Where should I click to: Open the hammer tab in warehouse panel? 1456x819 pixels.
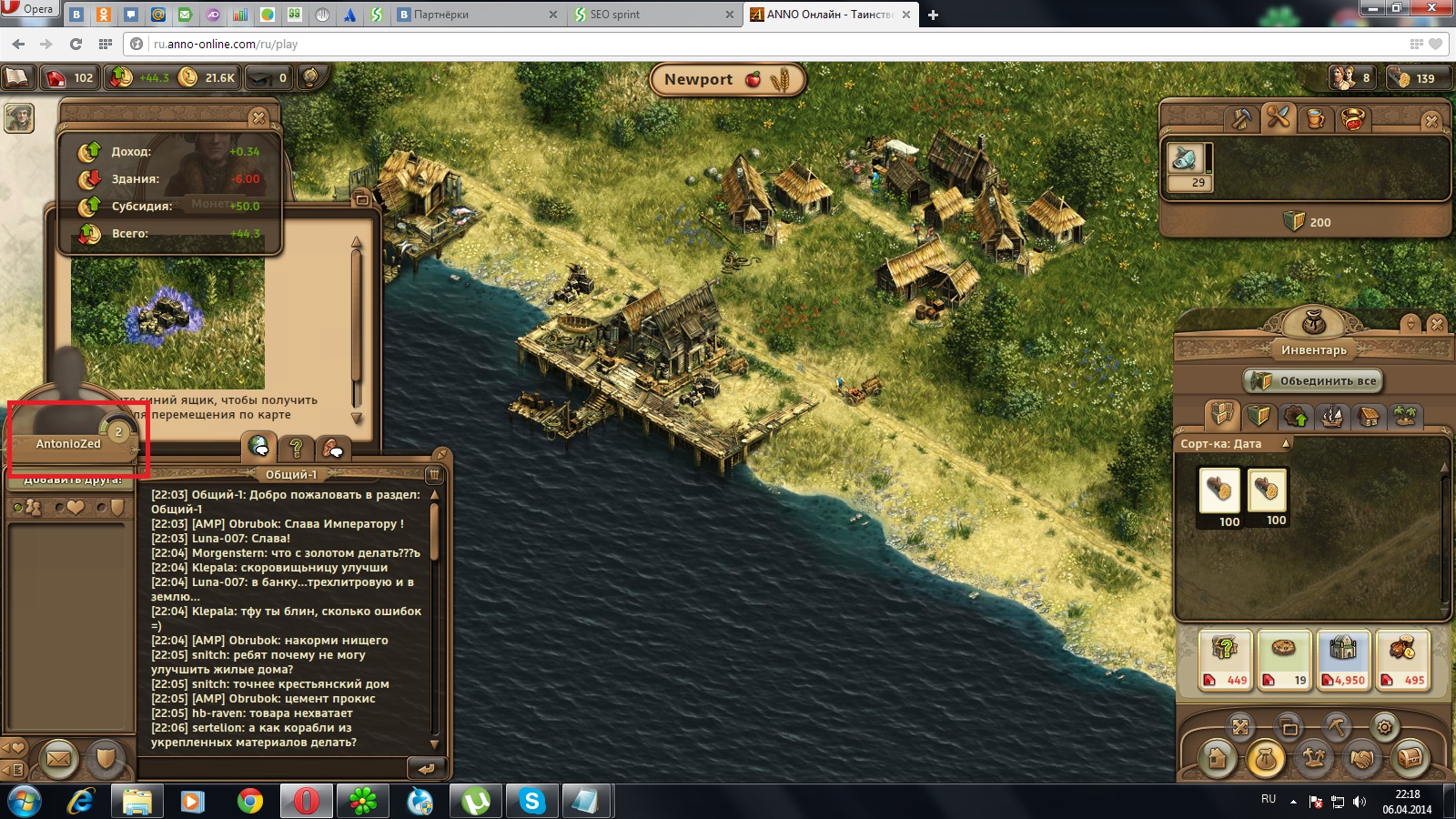[x=1240, y=118]
